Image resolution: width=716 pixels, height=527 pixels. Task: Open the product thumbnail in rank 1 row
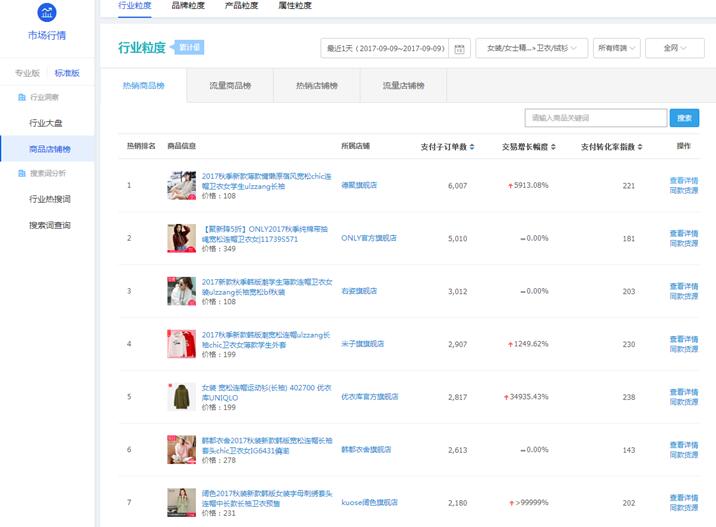pyautogui.click(x=181, y=185)
